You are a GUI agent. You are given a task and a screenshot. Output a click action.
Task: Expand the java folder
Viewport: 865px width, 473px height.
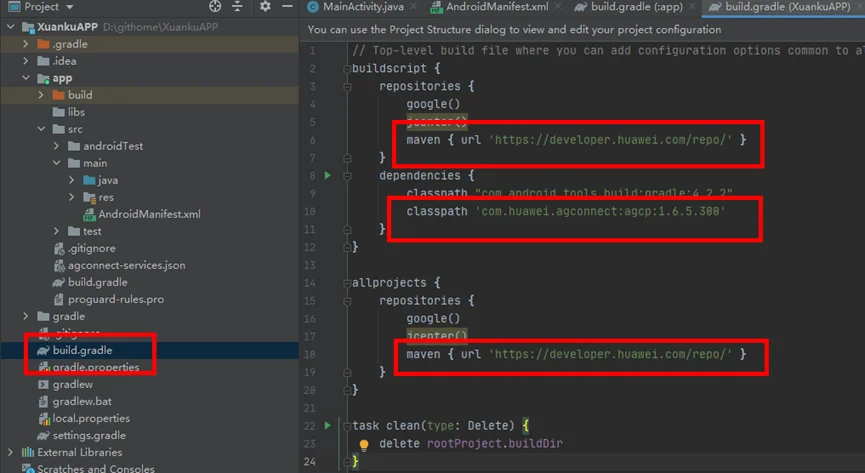pyautogui.click(x=72, y=180)
